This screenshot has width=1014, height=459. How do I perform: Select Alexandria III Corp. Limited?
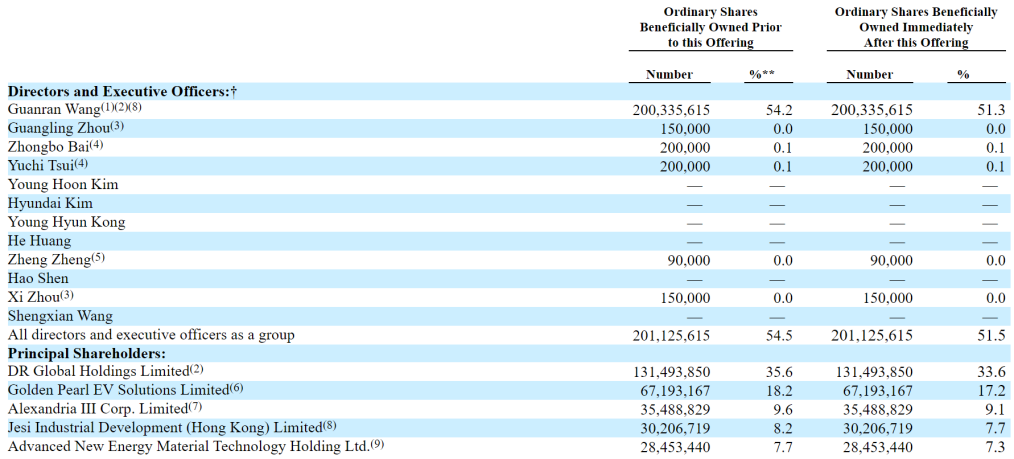tap(98, 409)
